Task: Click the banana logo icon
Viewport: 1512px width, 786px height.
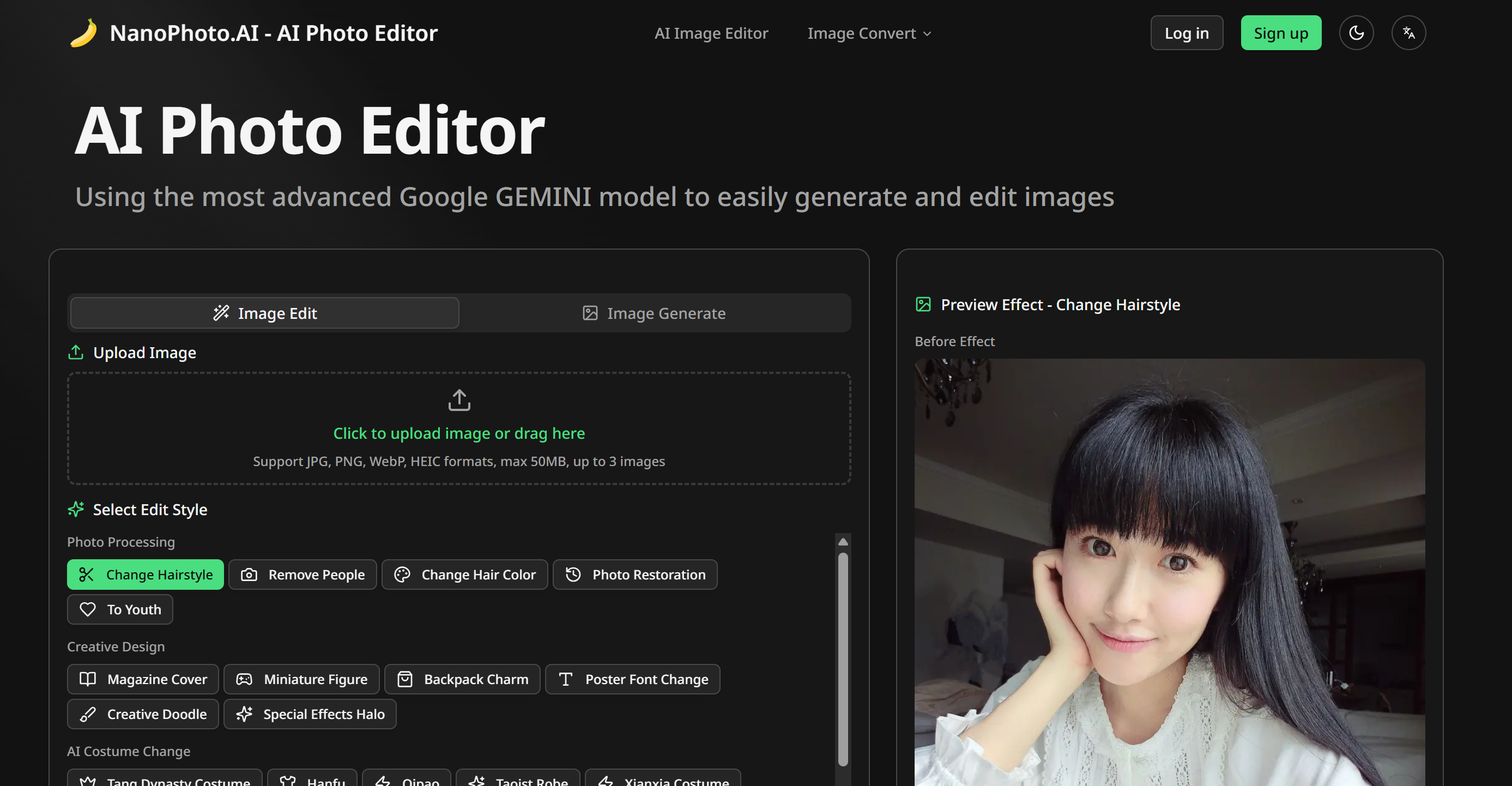Action: pyautogui.click(x=83, y=33)
